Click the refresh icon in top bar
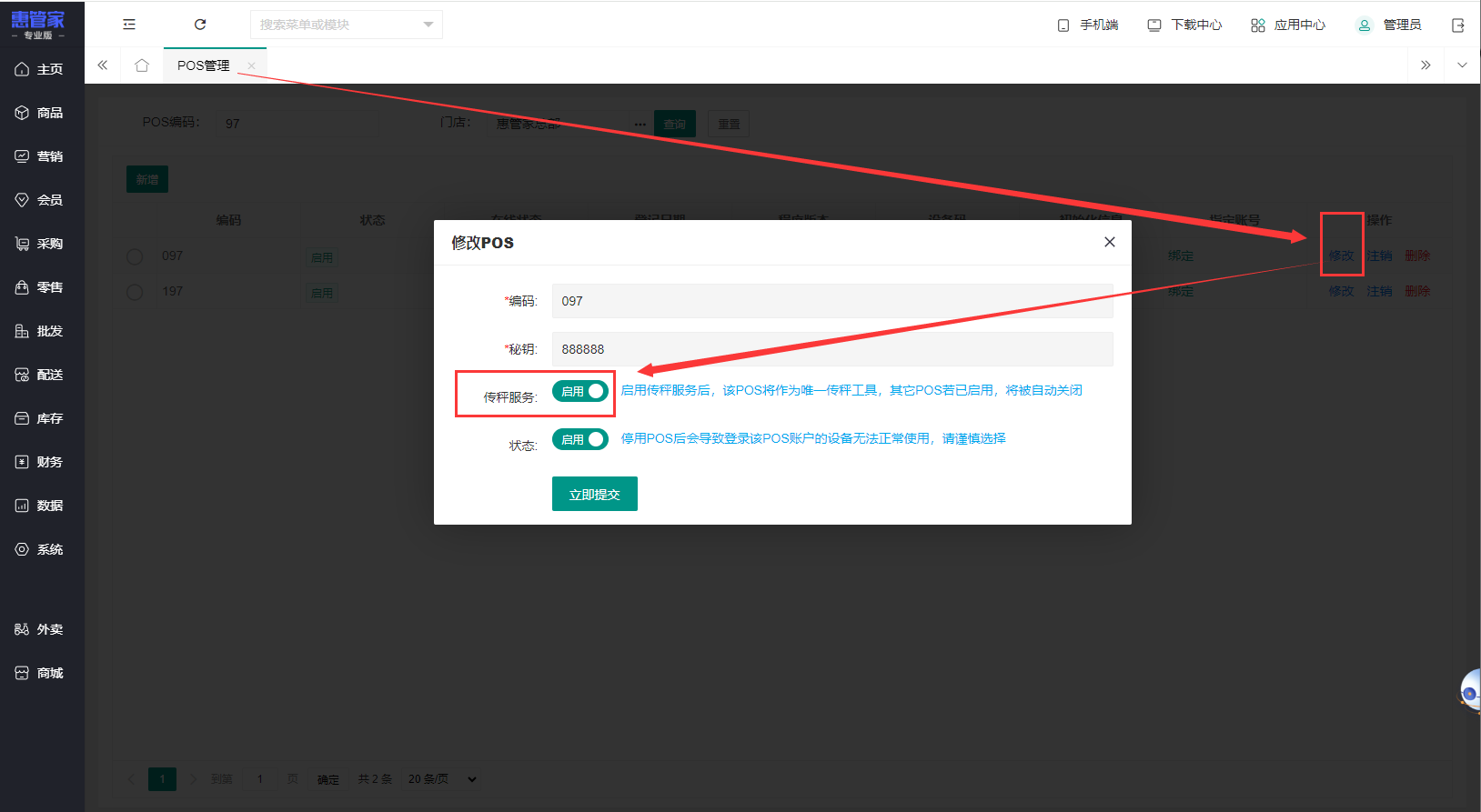Image resolution: width=1481 pixels, height=812 pixels. click(200, 25)
